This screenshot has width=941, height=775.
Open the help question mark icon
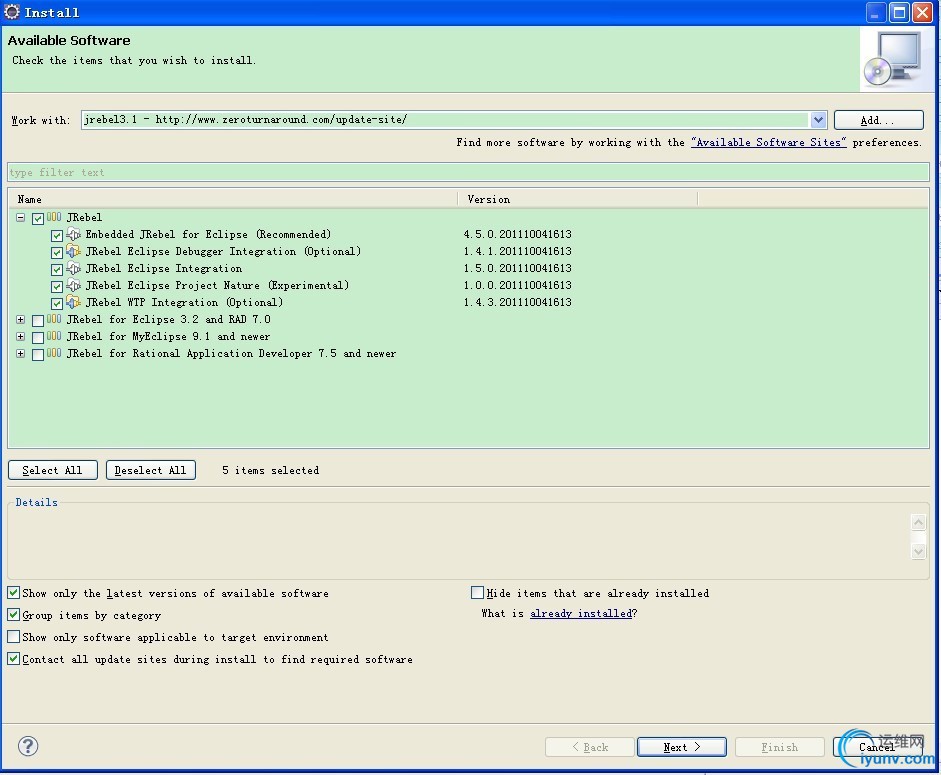click(x=28, y=746)
